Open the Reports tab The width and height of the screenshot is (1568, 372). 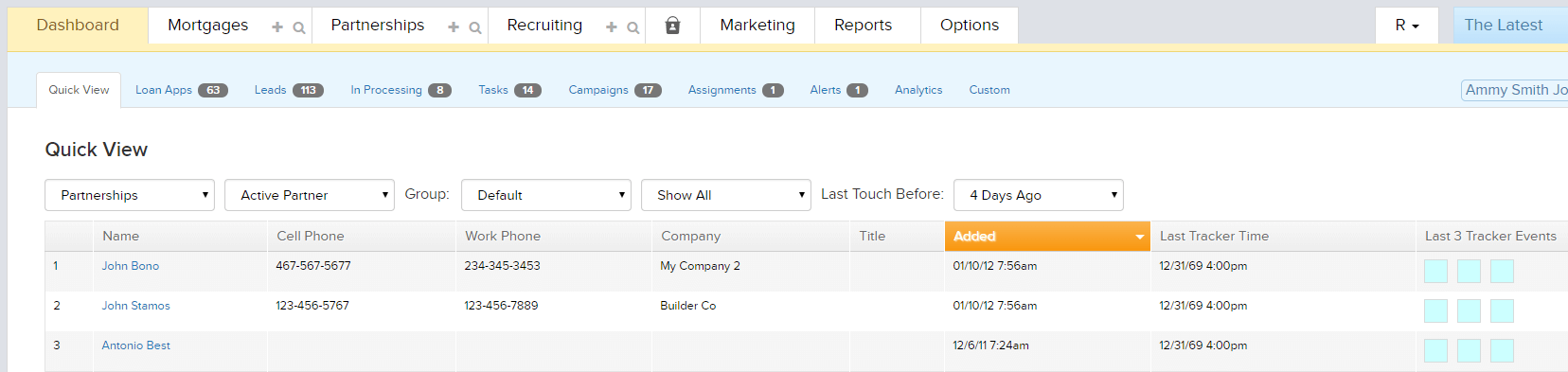coord(863,26)
